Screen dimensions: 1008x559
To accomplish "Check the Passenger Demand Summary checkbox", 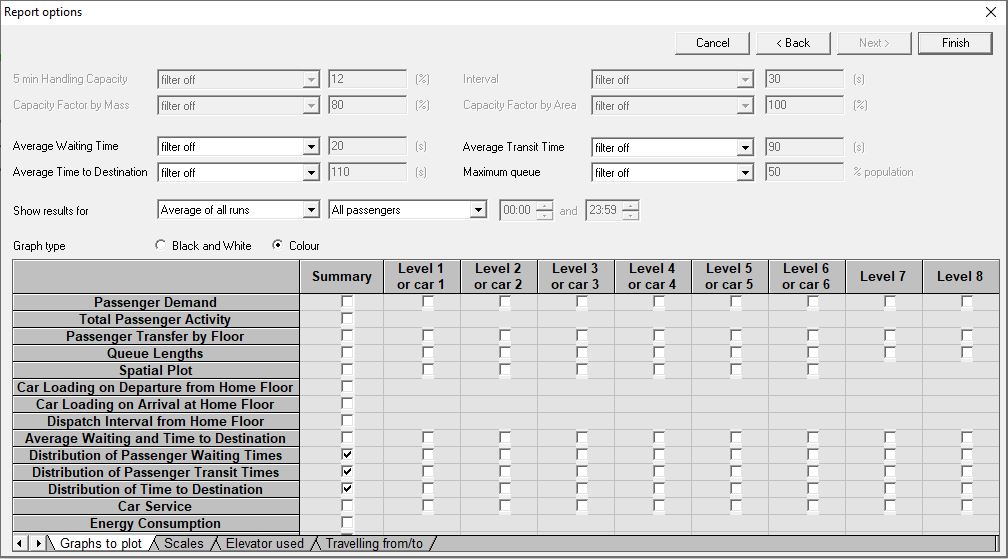I will 347,302.
